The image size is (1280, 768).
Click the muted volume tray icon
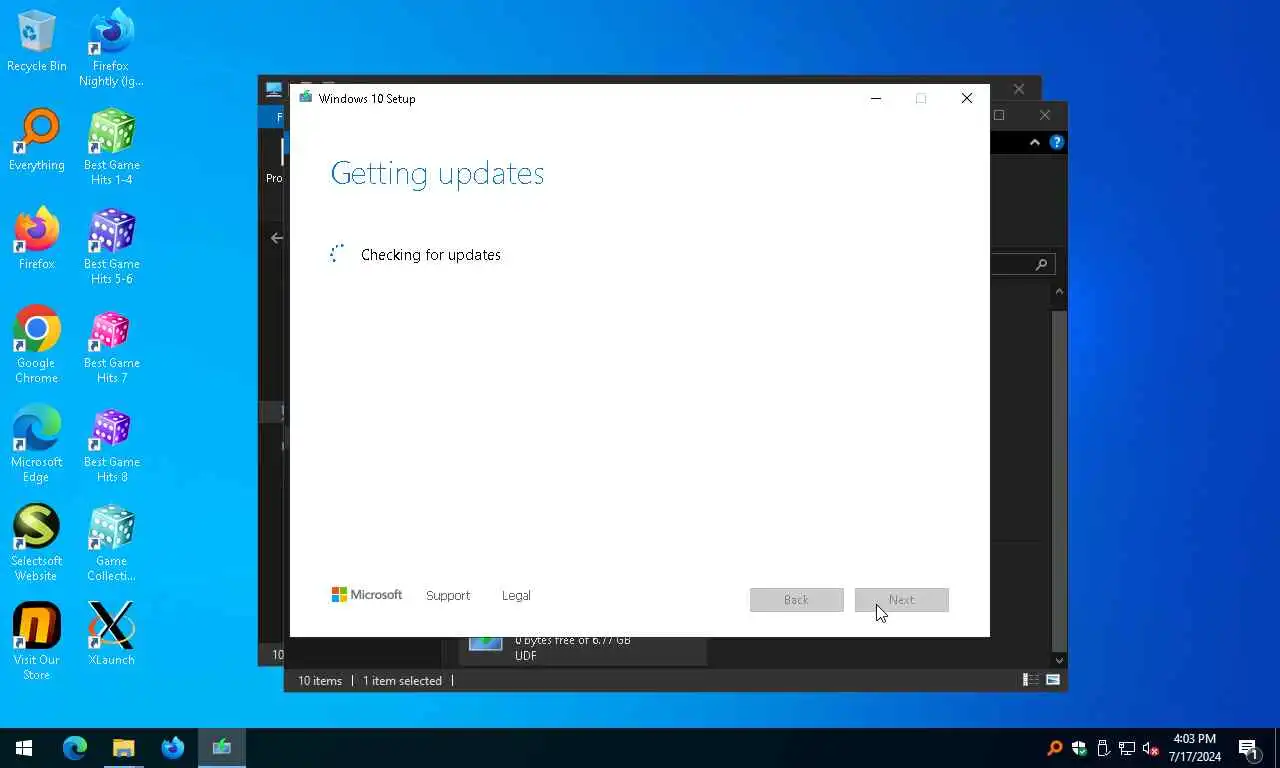(1151, 748)
